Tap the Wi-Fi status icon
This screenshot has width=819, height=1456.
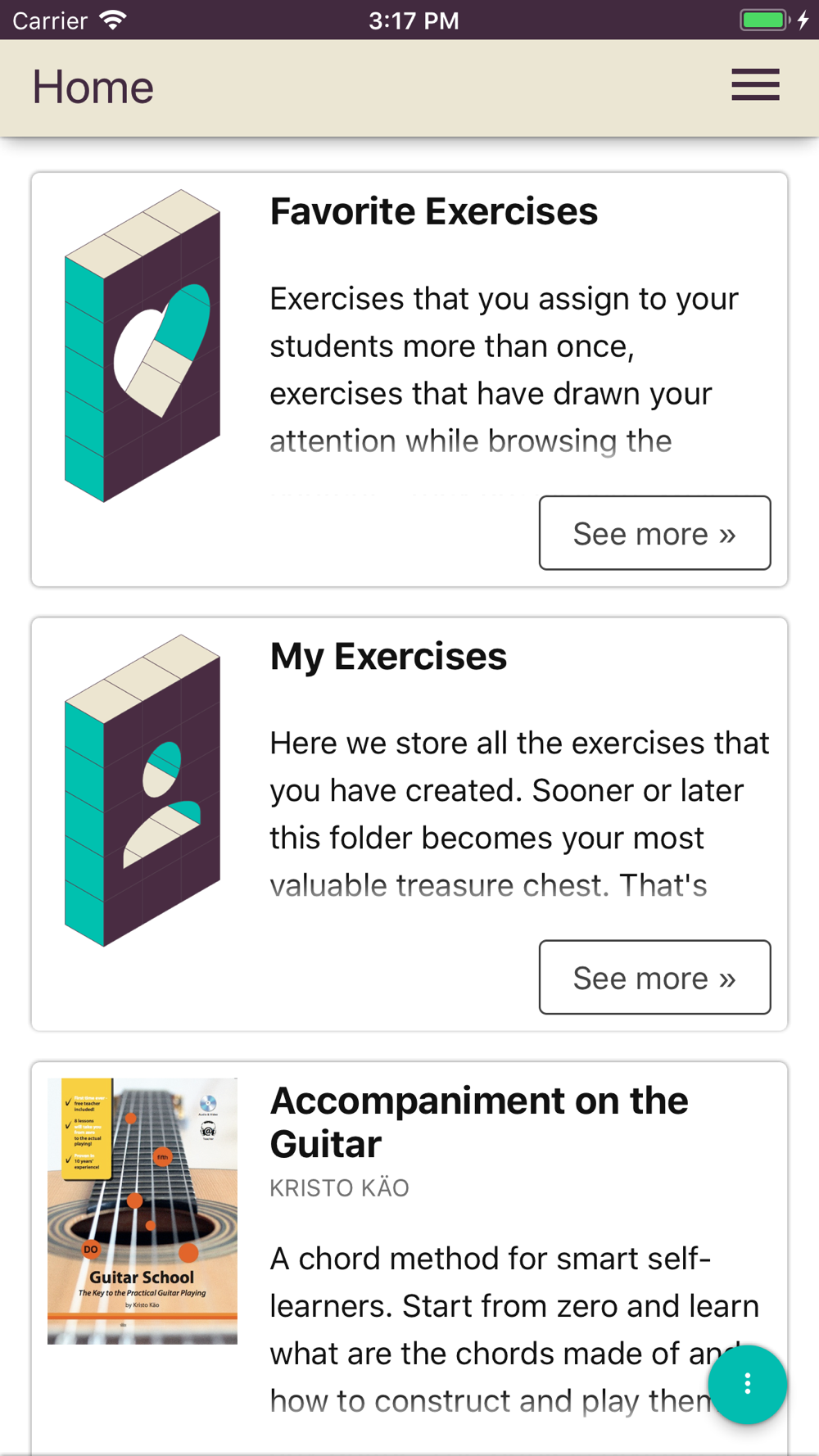112,20
